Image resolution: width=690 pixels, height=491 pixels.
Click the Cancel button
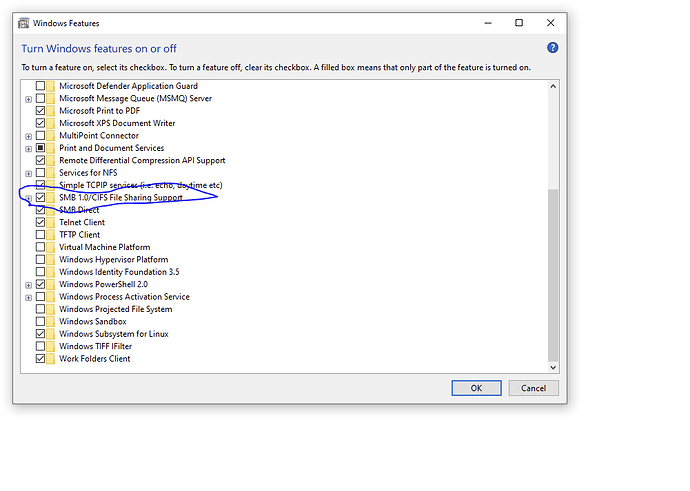click(x=533, y=388)
